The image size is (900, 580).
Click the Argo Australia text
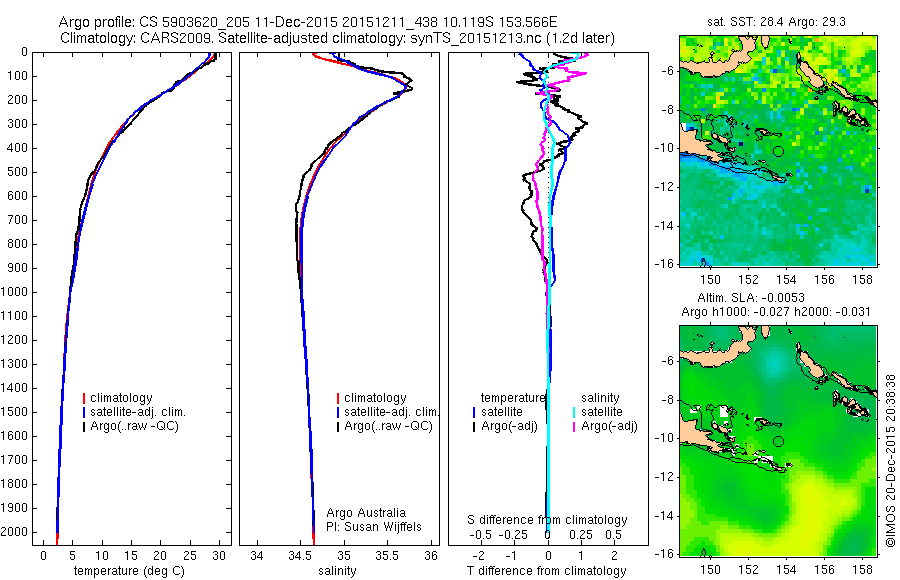click(366, 513)
